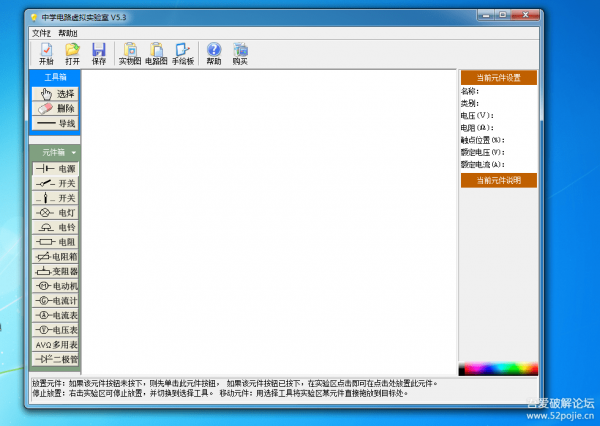Collapse the 工具箱 toolbox panel header

[55, 76]
